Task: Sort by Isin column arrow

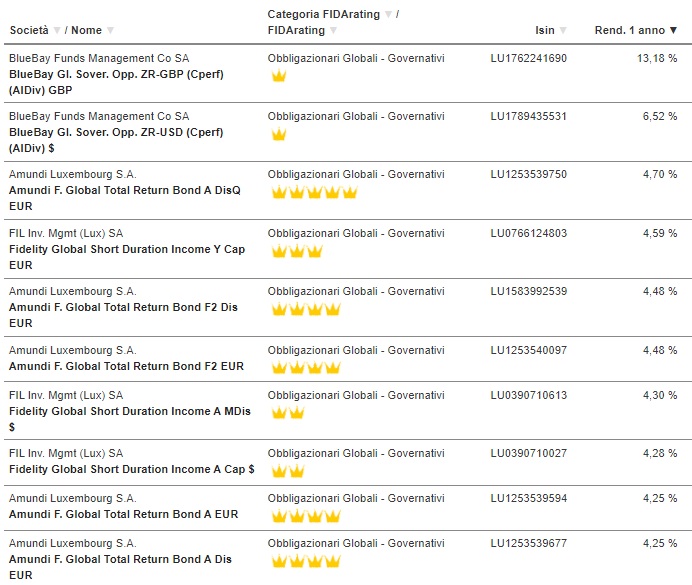Action: coord(563,30)
